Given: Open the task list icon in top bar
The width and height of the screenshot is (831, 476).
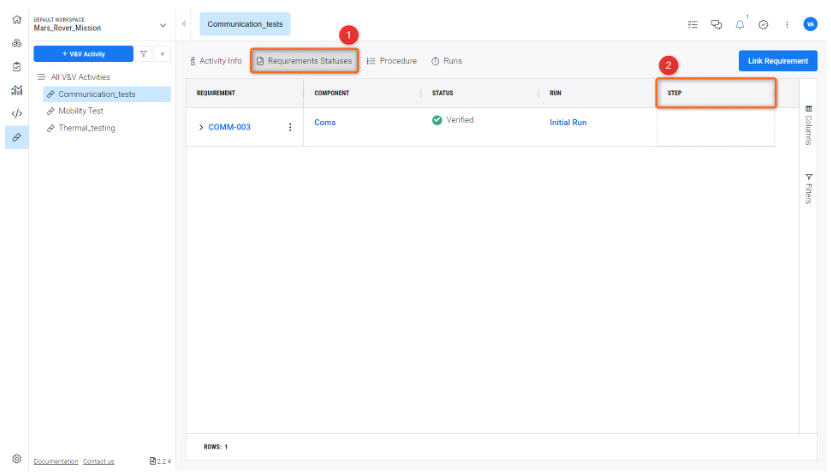Looking at the screenshot, I should click(x=693, y=24).
